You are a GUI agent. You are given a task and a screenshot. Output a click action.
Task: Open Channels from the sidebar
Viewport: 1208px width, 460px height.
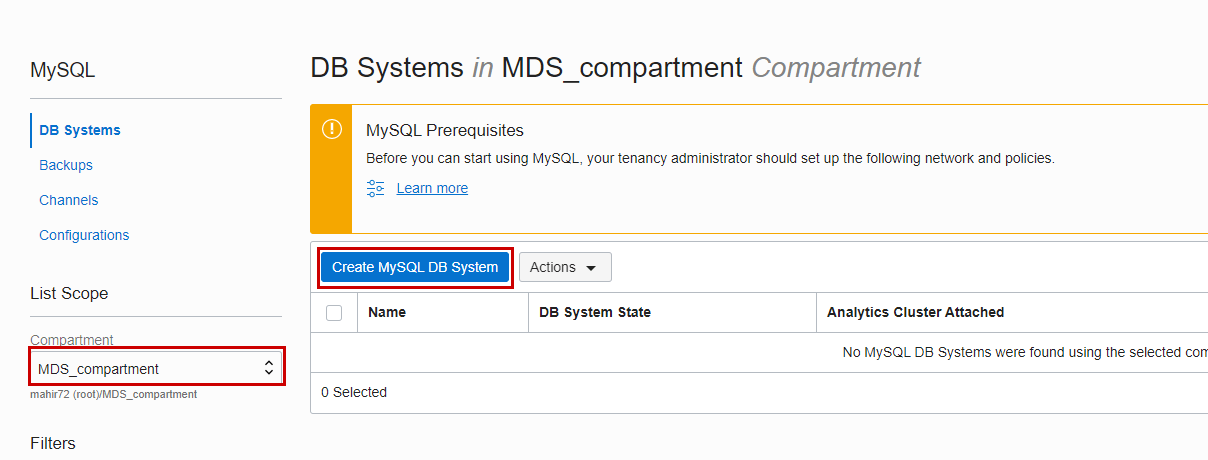coord(69,200)
